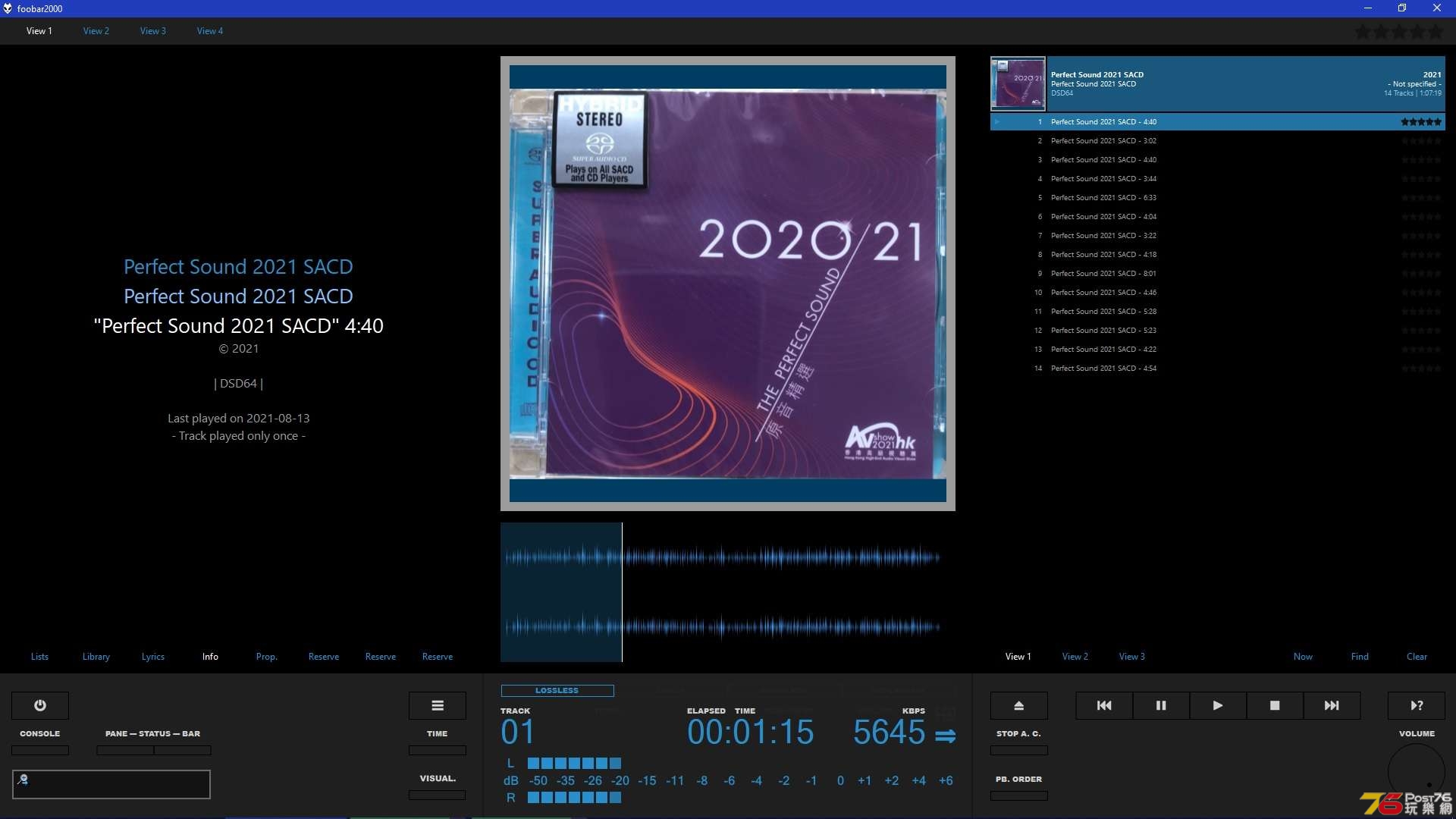
Task: Pause playback
Action: [x=1161, y=705]
